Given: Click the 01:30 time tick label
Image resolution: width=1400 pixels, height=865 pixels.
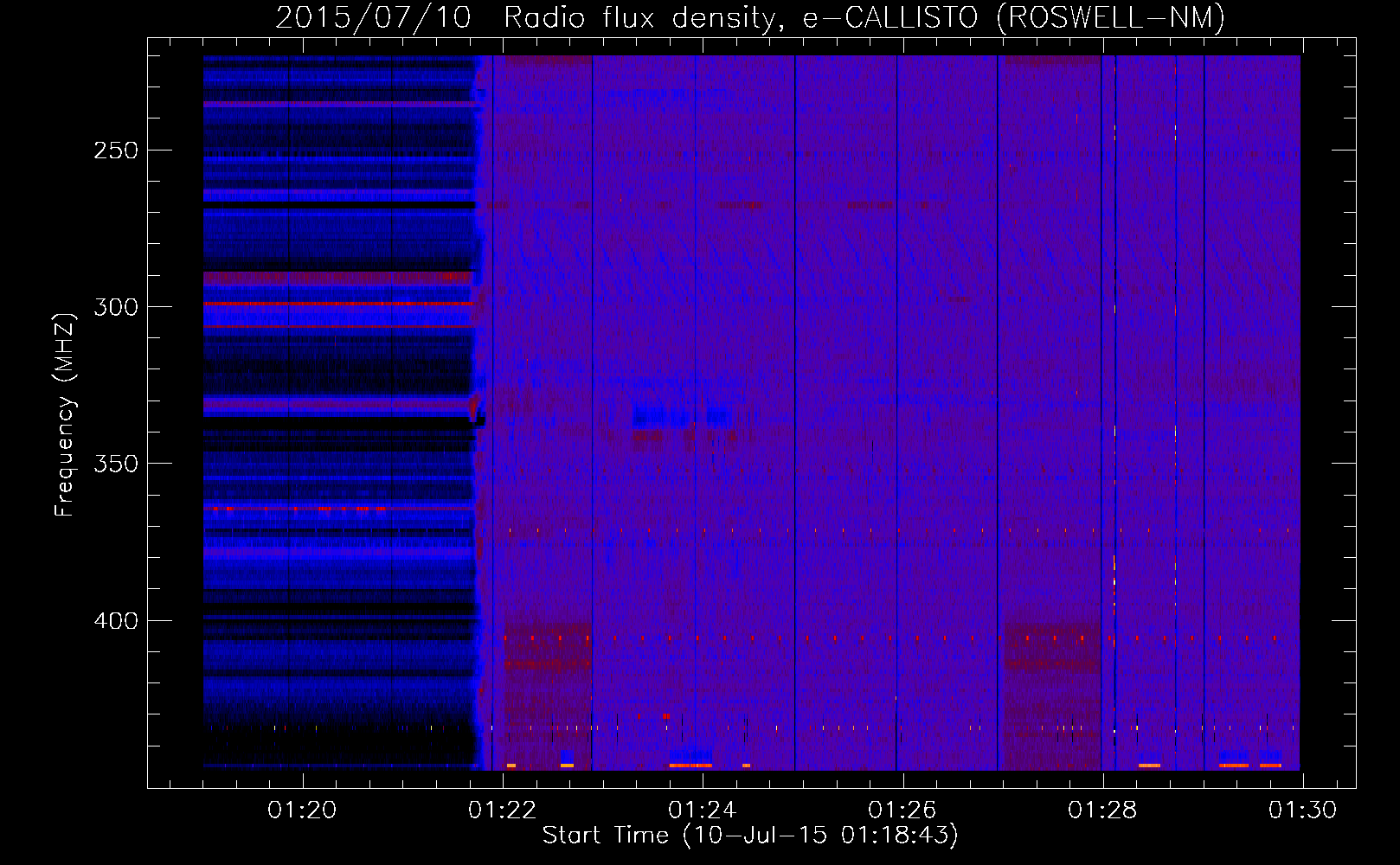Looking at the screenshot, I should point(1303,811).
